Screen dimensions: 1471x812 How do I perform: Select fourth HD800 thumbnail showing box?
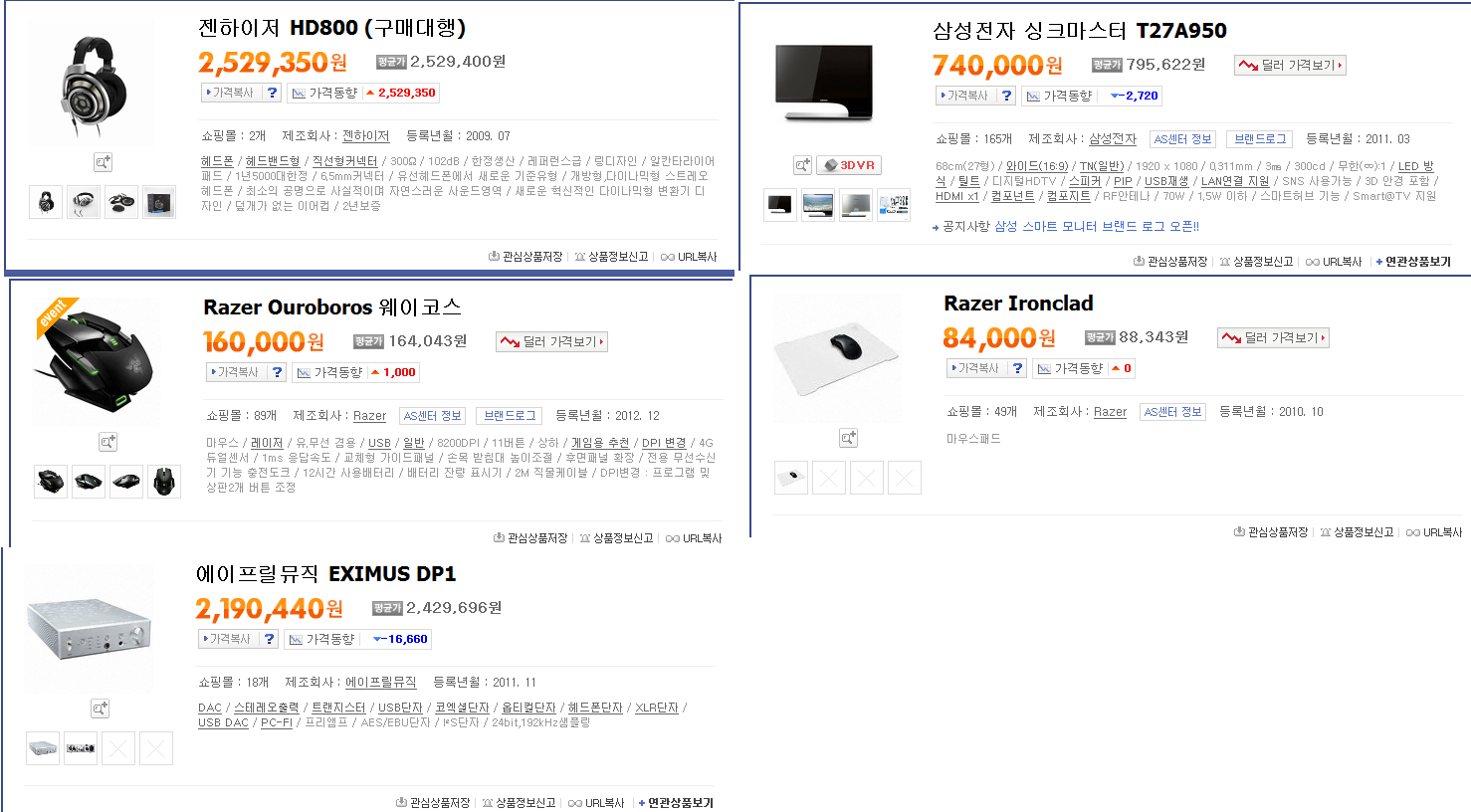(x=159, y=202)
